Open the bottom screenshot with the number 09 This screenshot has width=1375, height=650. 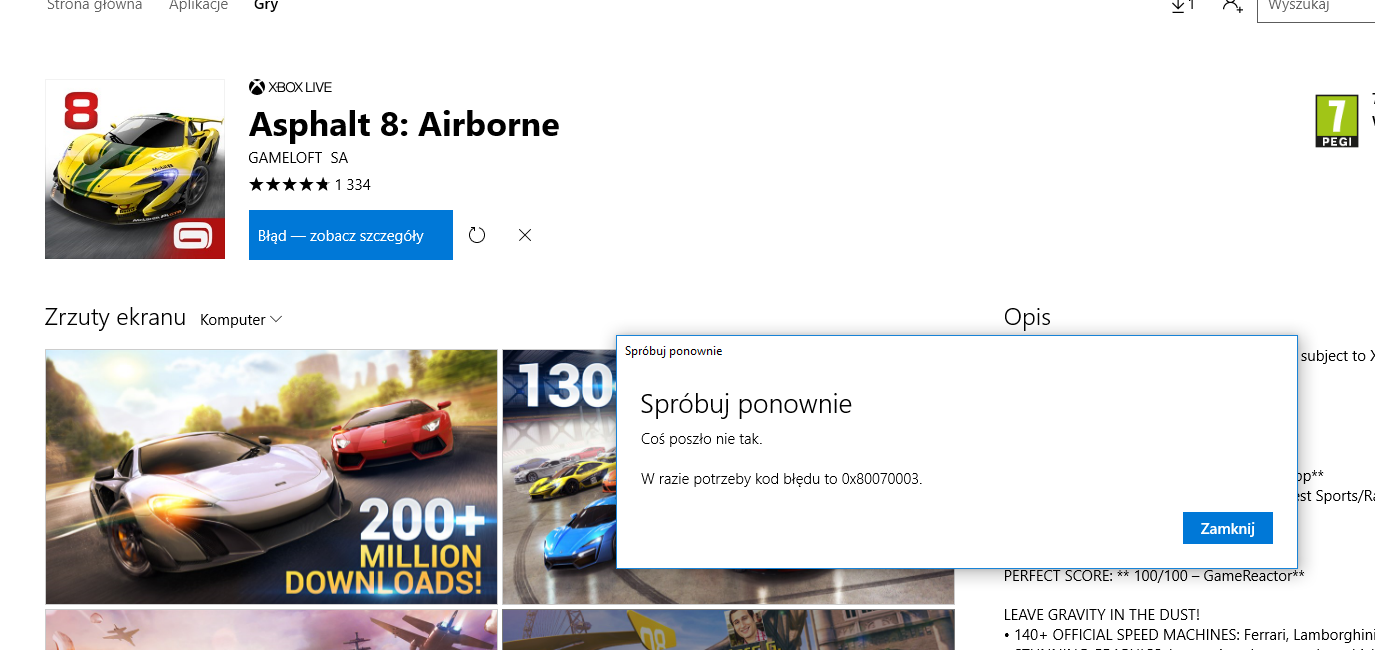(728, 630)
